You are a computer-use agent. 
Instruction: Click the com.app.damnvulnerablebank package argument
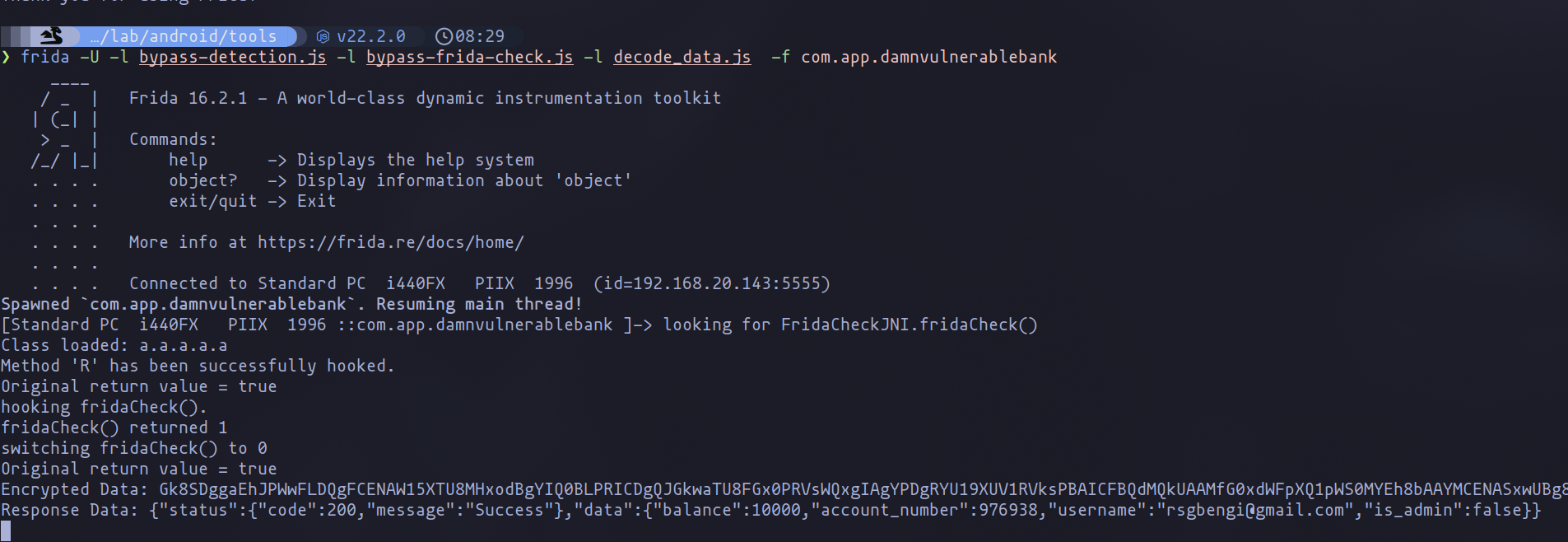(928, 57)
